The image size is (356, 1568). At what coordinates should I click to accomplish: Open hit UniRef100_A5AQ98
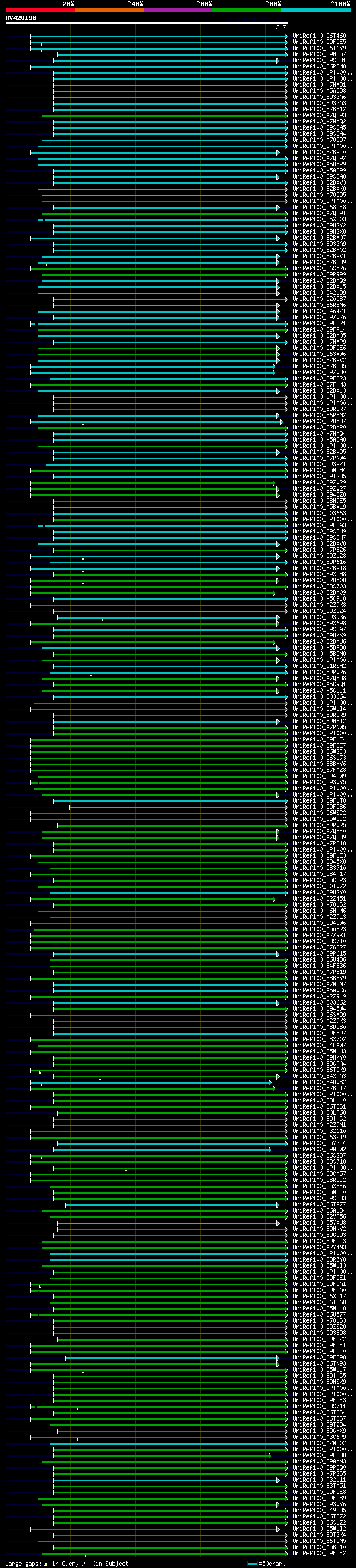(x=319, y=91)
